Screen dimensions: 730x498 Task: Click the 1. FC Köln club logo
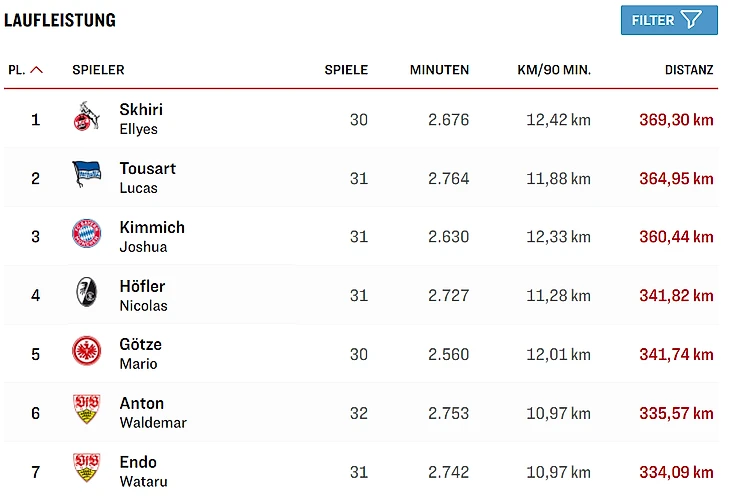(86, 118)
